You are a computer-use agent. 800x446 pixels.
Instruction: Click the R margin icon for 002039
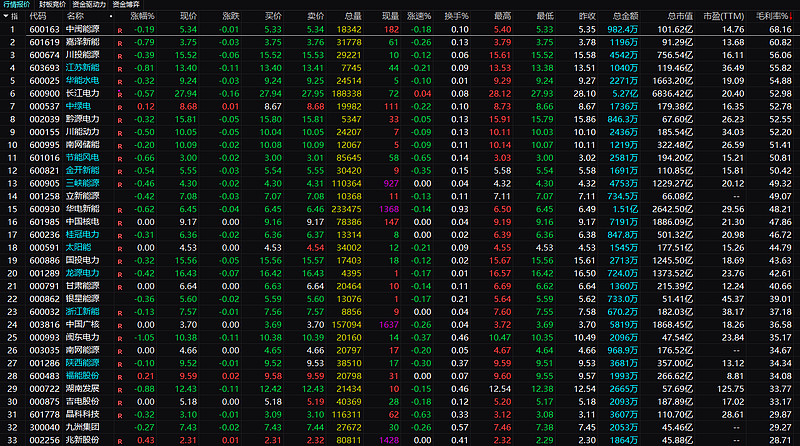120,120
